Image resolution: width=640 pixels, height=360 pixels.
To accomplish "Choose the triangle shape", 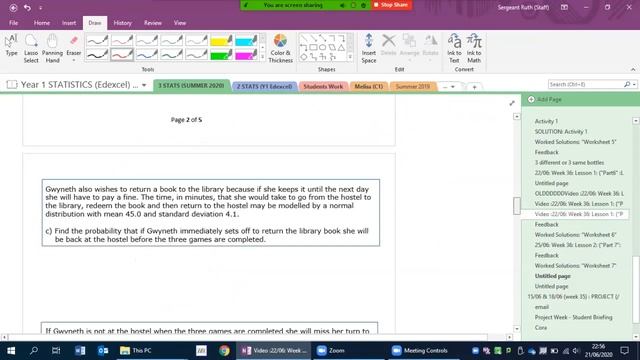I will point(341,48).
